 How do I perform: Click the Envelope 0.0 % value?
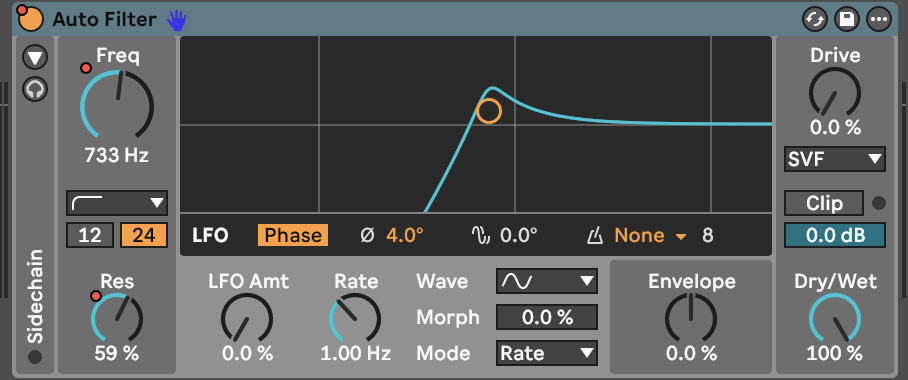pyautogui.click(x=691, y=353)
